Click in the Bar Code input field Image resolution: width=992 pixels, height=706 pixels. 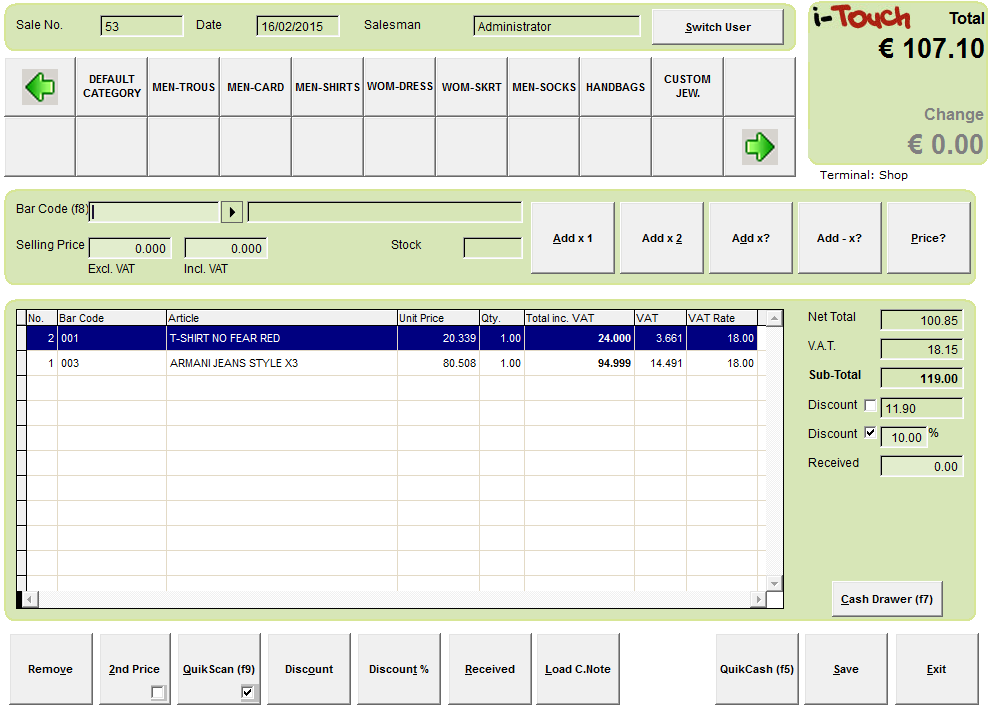pos(155,212)
